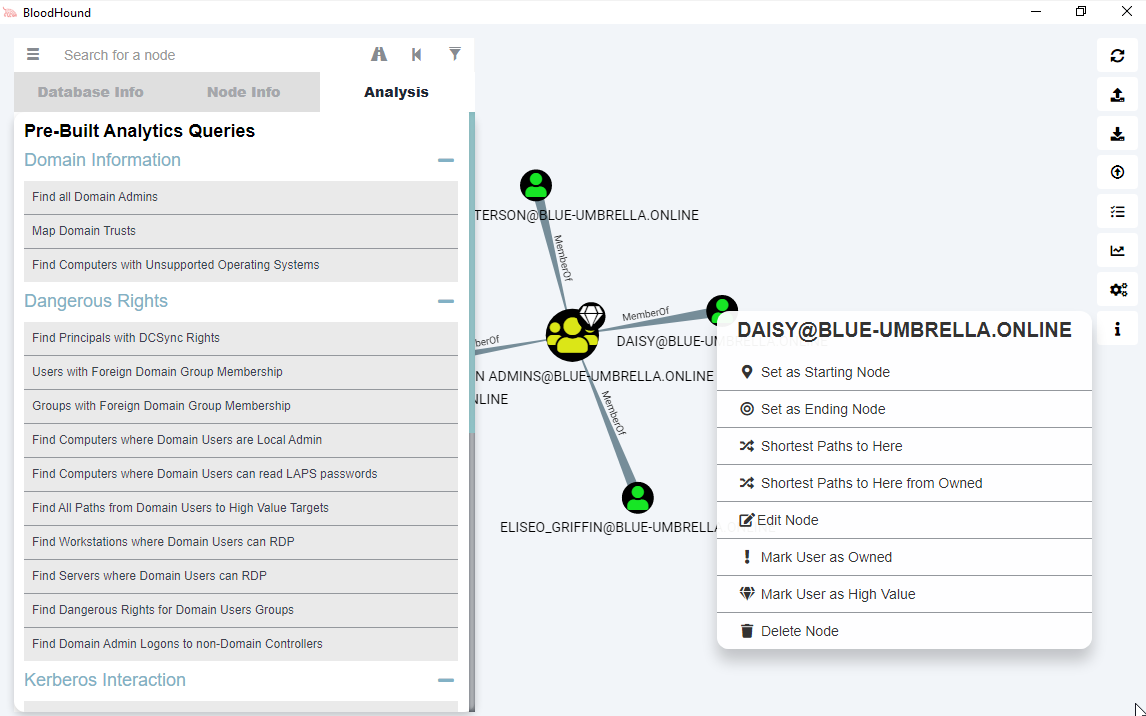Click the Import Graph download icon
This screenshot has width=1146, height=716.
1117,134
